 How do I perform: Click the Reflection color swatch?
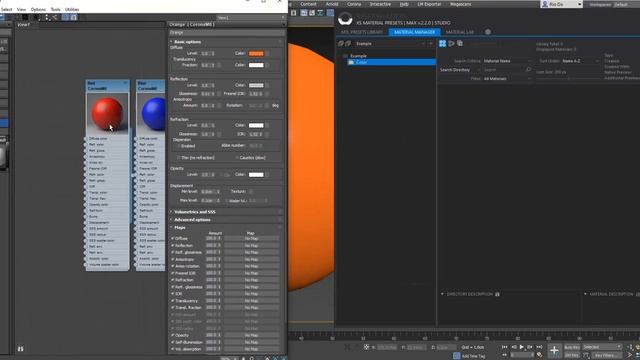tap(256, 85)
